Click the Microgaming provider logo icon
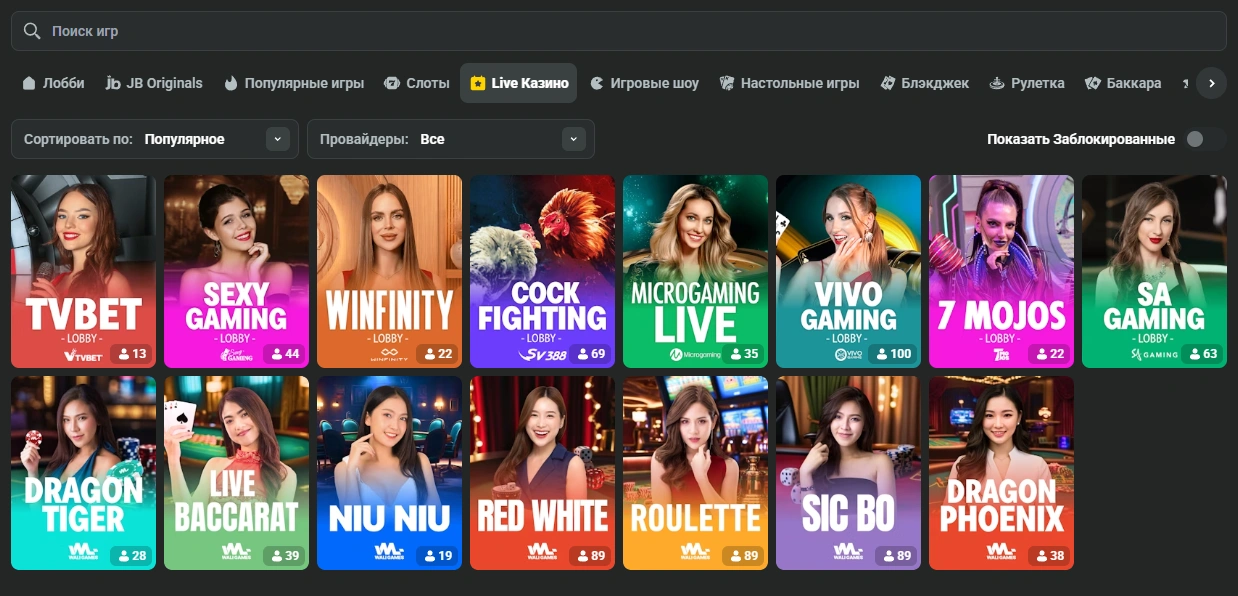 pos(695,355)
